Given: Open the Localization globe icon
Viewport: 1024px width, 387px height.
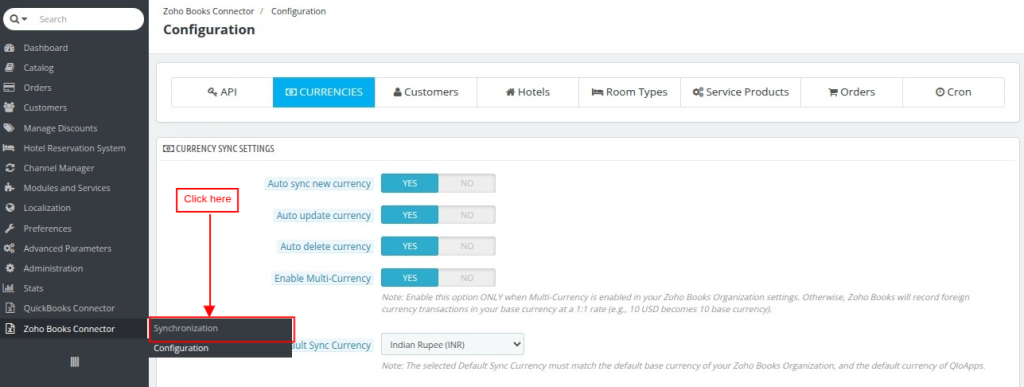Looking at the screenshot, I should (x=9, y=208).
